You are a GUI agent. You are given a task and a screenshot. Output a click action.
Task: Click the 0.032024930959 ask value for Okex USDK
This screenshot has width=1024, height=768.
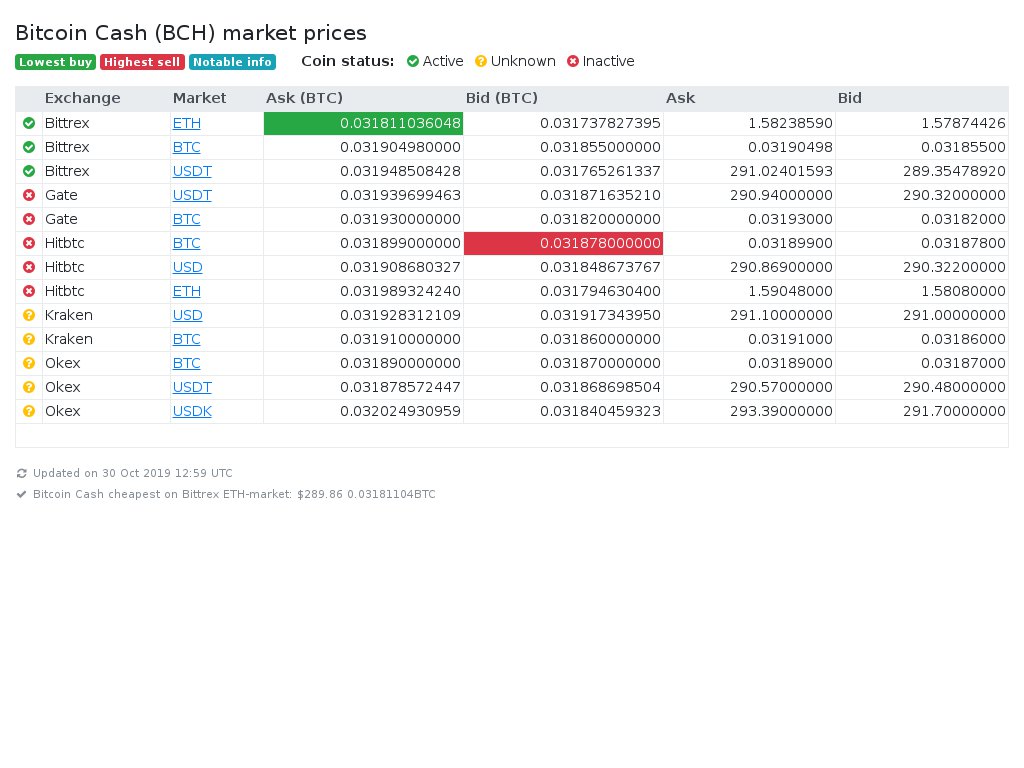[400, 411]
